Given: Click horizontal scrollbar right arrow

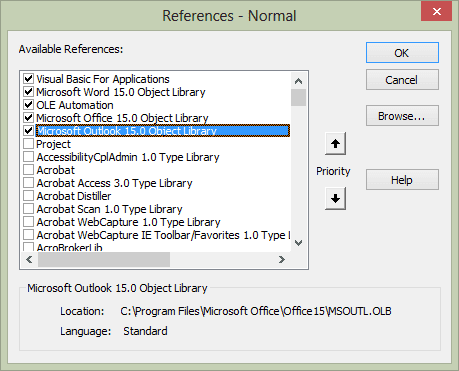Looking at the screenshot, I should (x=282, y=259).
